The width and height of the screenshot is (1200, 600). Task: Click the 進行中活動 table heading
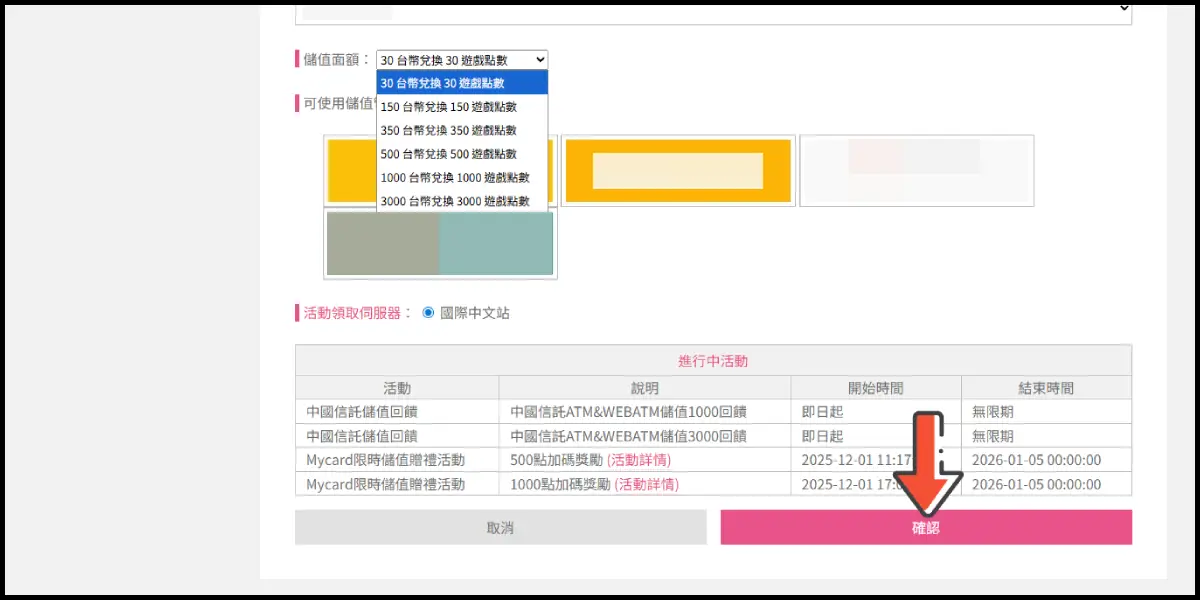[x=713, y=361]
